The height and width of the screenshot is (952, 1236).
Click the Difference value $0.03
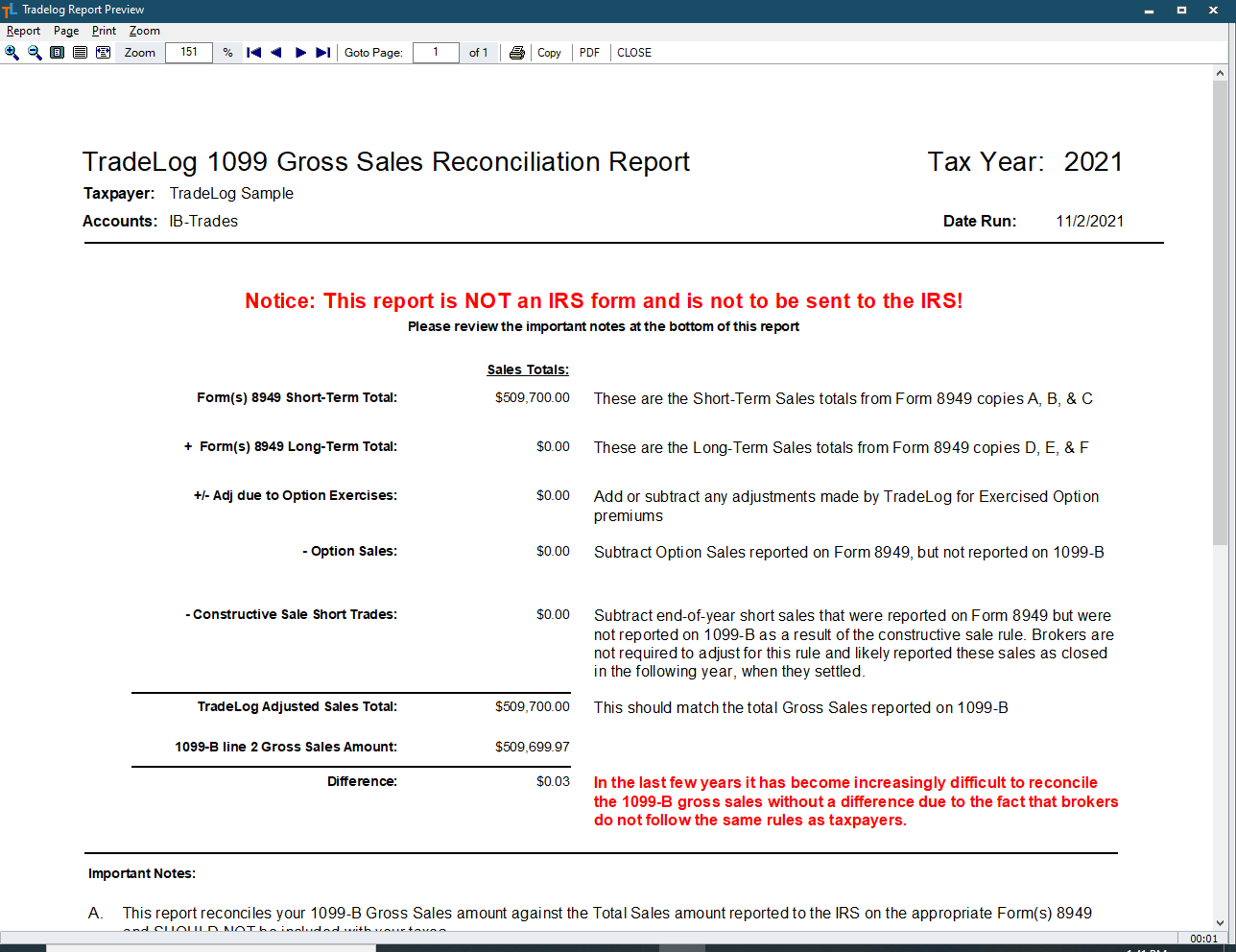[553, 781]
